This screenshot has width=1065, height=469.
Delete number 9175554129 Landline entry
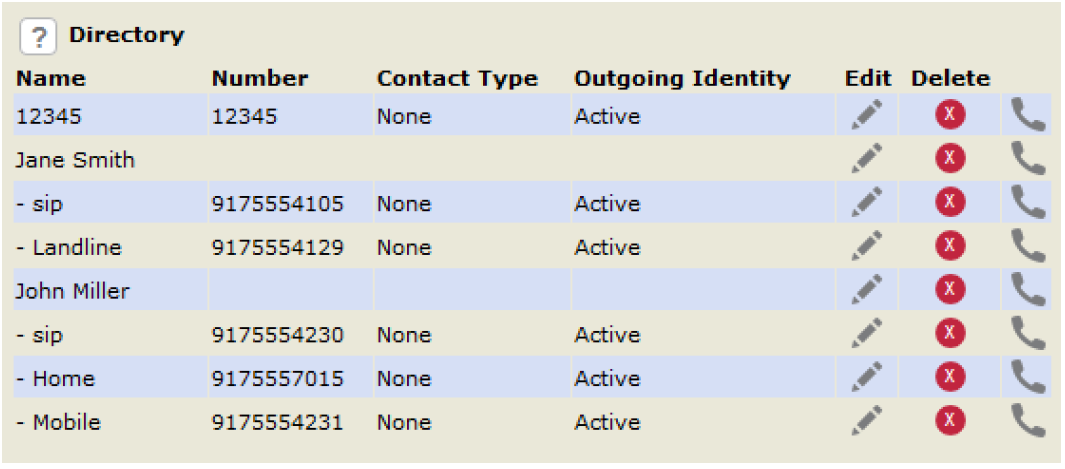(x=950, y=246)
